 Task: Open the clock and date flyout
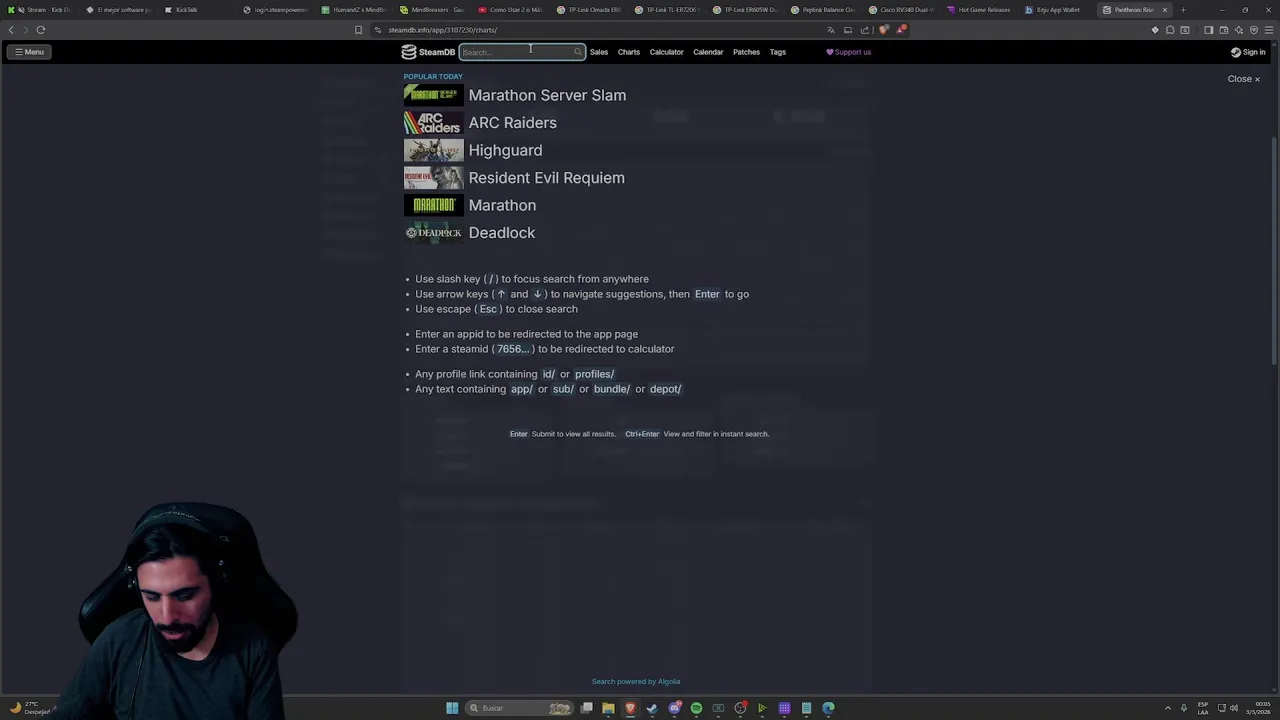point(1258,708)
